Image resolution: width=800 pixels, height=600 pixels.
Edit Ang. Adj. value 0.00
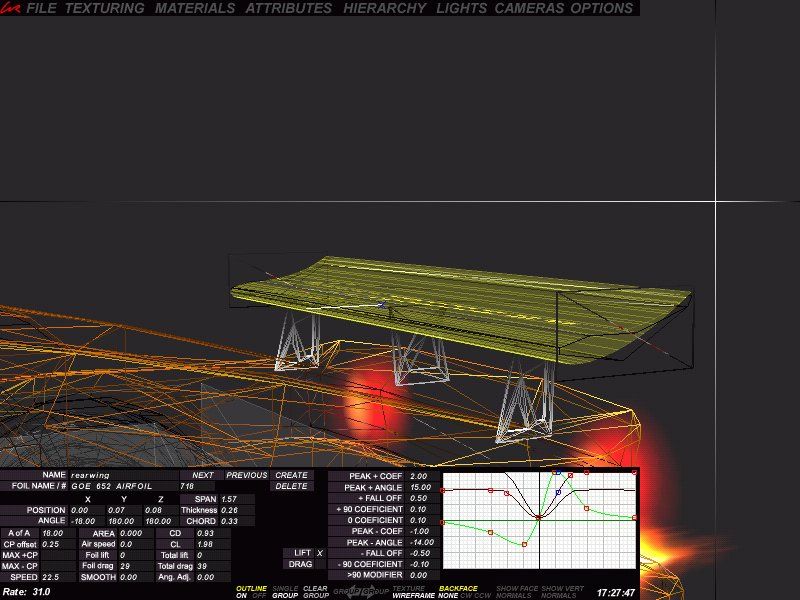[213, 577]
